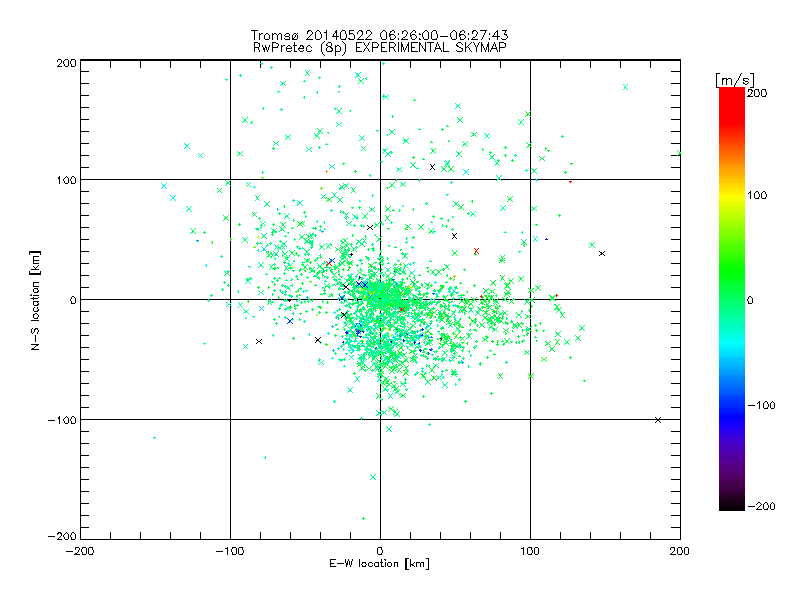This screenshot has width=800, height=600.
Task: Click the yellow 100 m/s band on colorbar
Action: (x=732, y=195)
